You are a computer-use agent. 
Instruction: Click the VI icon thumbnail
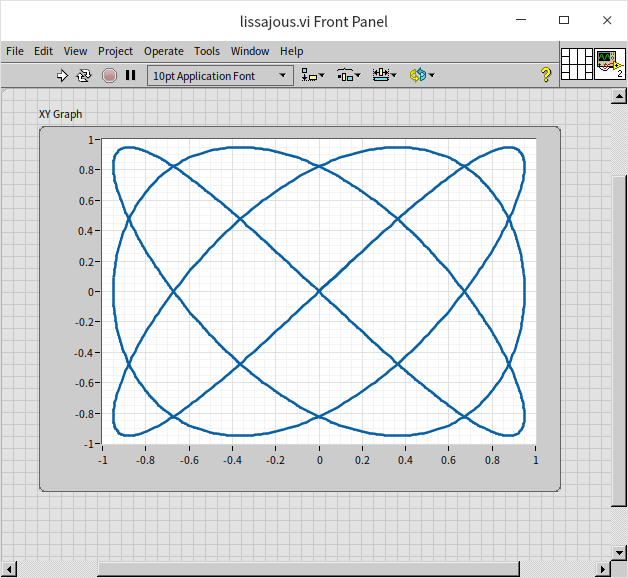[x=609, y=65]
